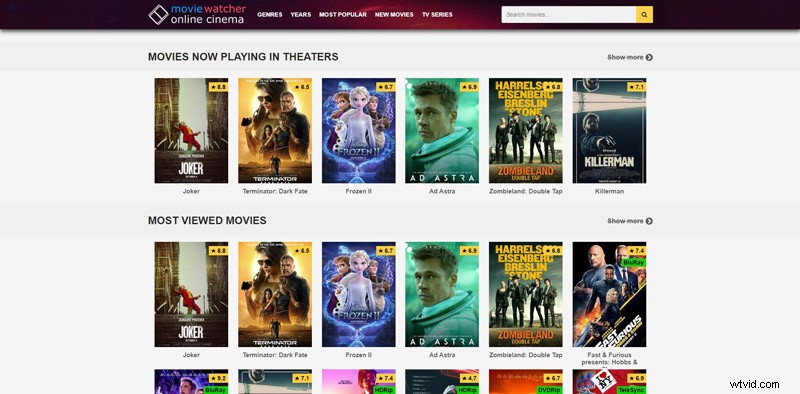
Task: Go to NEW MOVIES
Action: 394,15
